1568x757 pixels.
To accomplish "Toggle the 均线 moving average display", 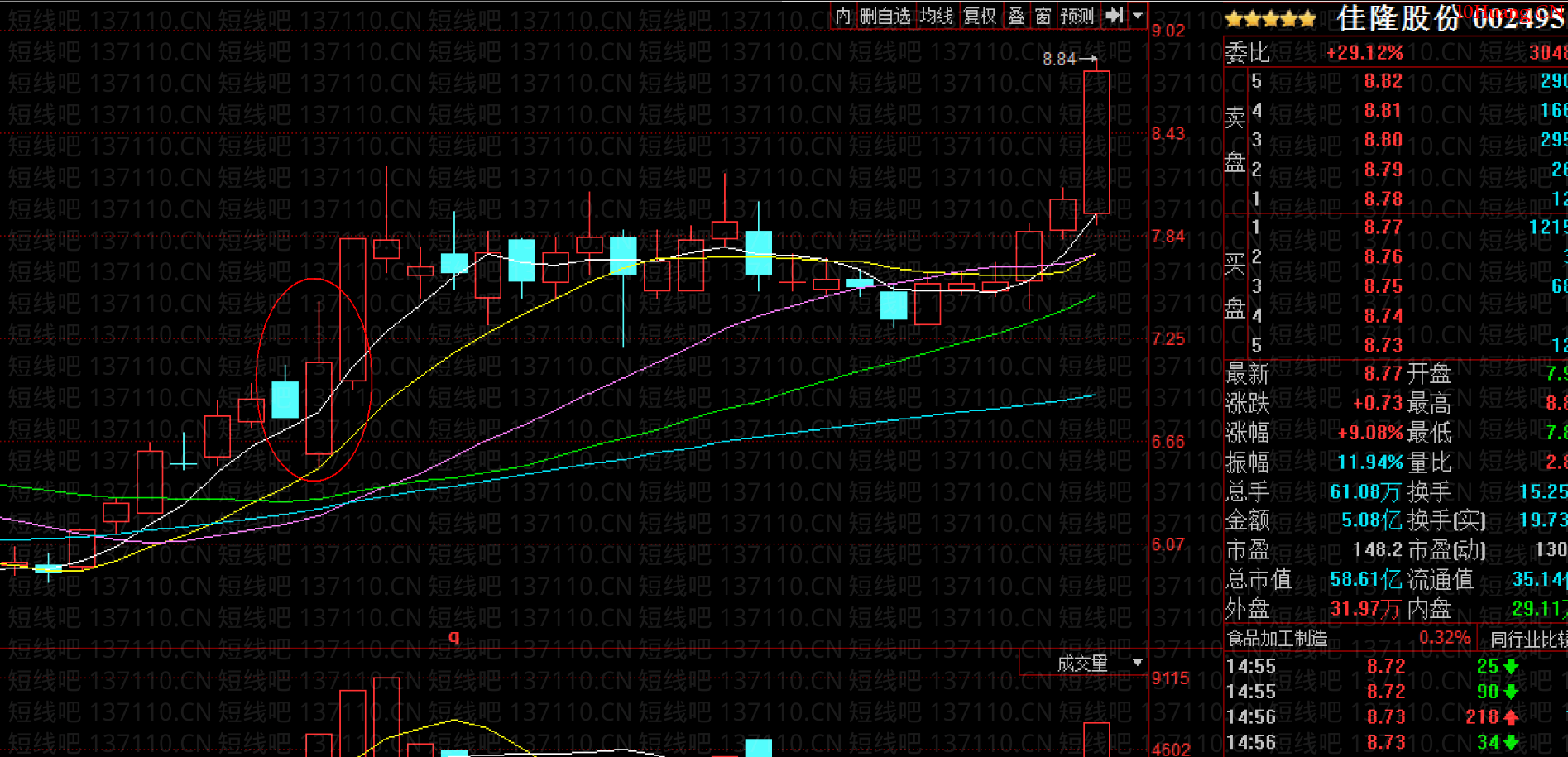I will coord(936,16).
